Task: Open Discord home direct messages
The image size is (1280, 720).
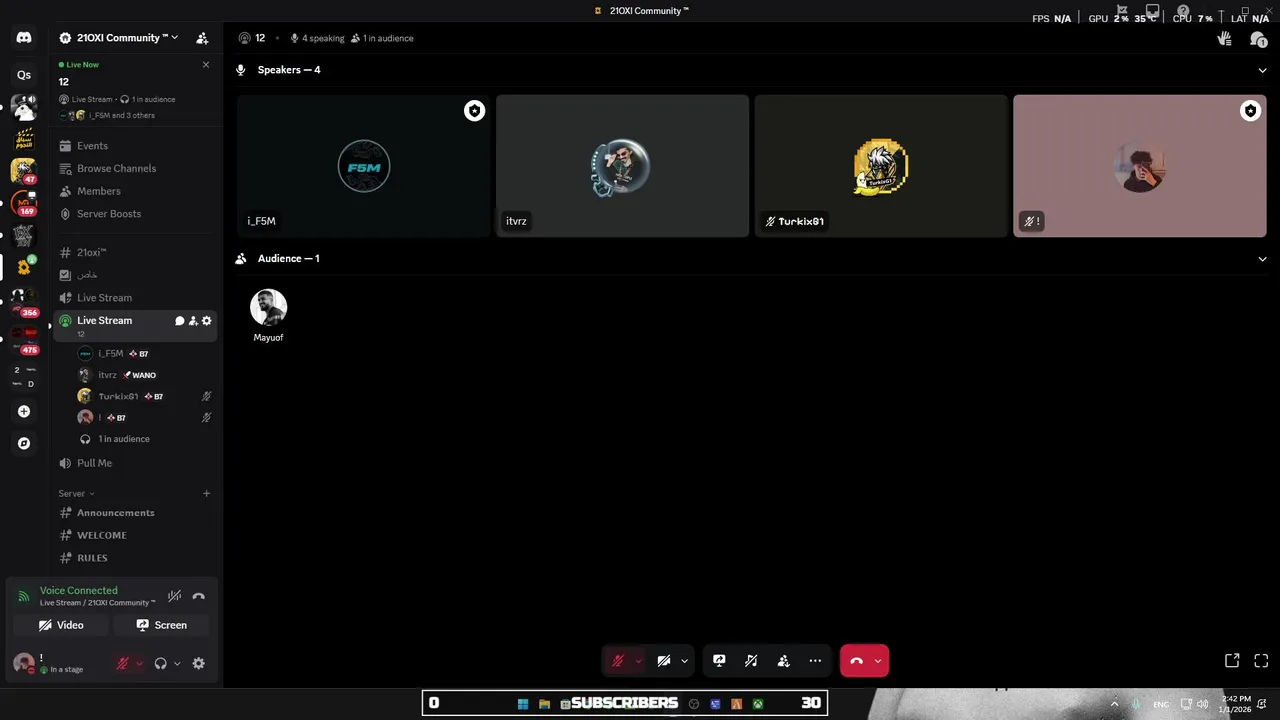Action: click(x=24, y=38)
